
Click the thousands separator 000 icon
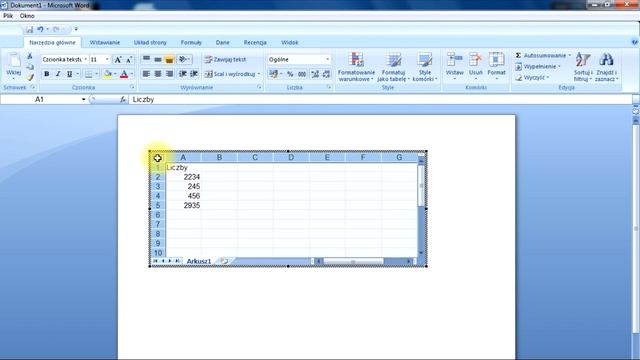[302, 74]
